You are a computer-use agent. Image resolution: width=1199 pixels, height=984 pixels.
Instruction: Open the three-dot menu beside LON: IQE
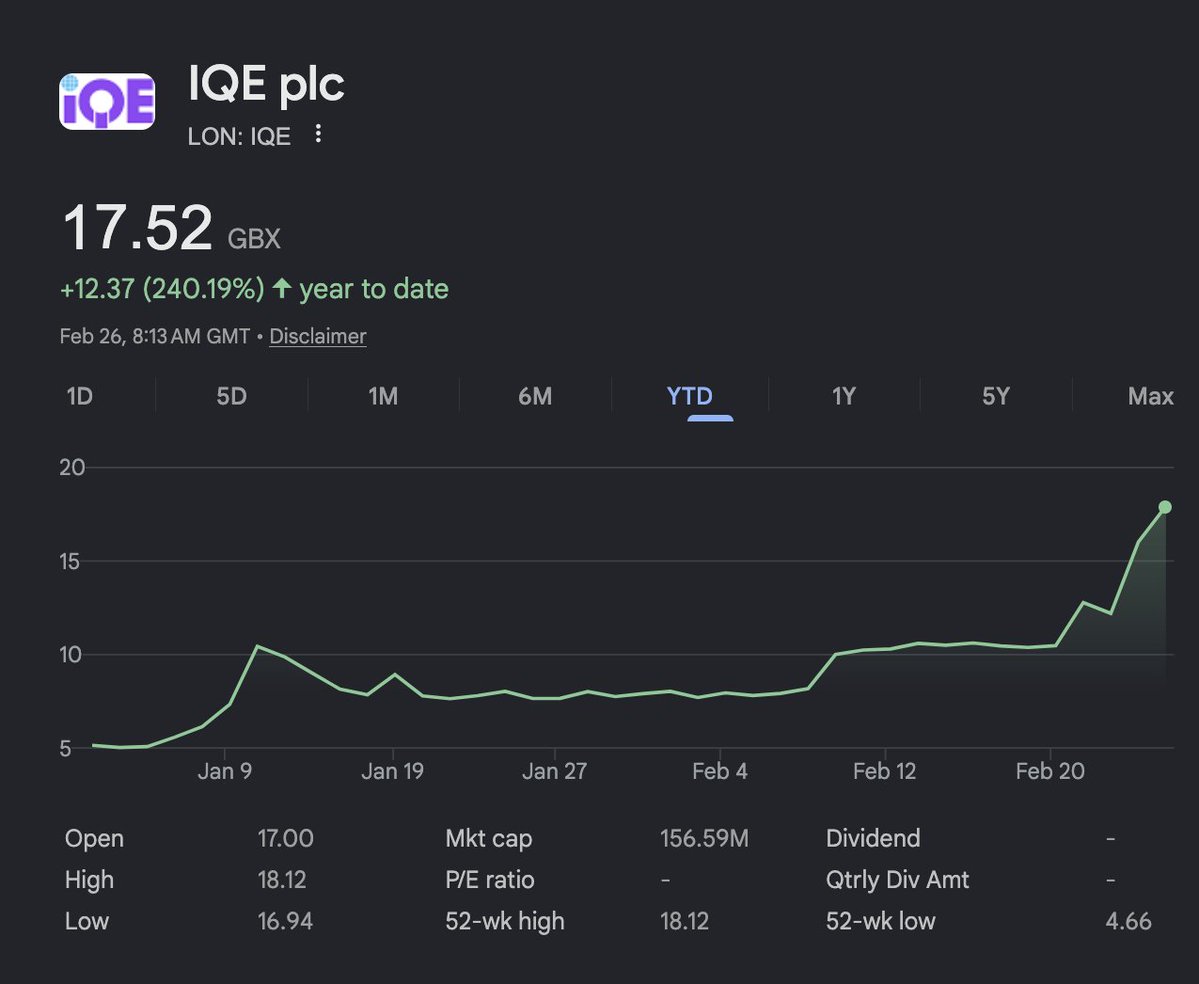tap(318, 135)
